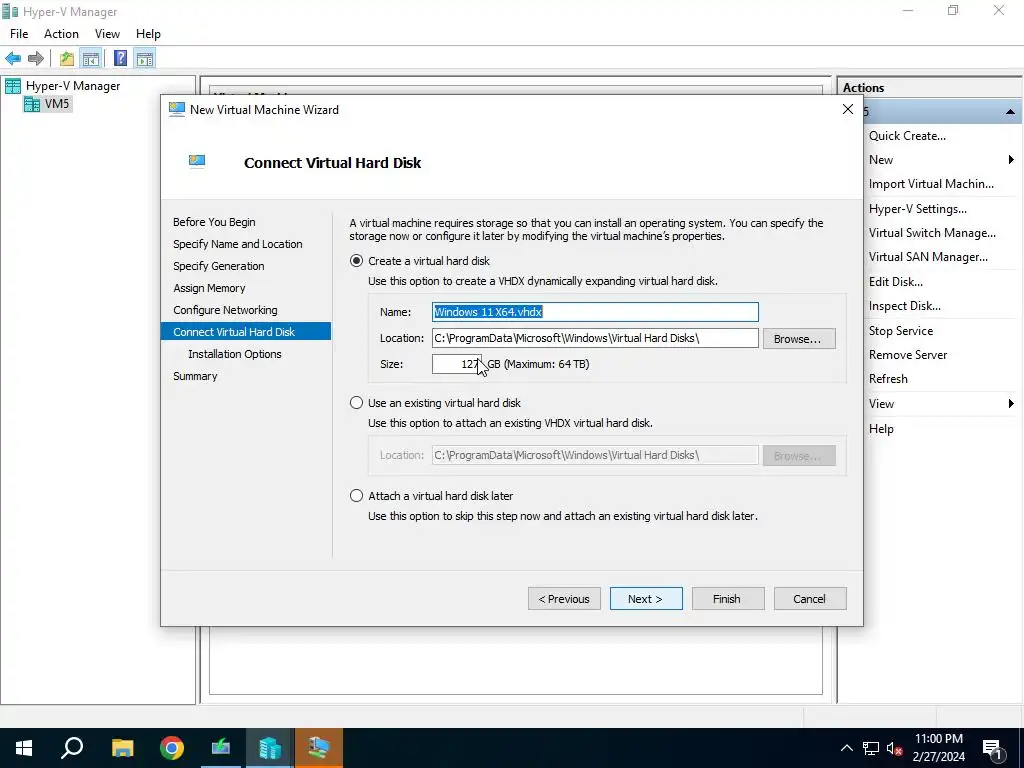
Task: Click the network status tray icon
Action: click(x=871, y=748)
